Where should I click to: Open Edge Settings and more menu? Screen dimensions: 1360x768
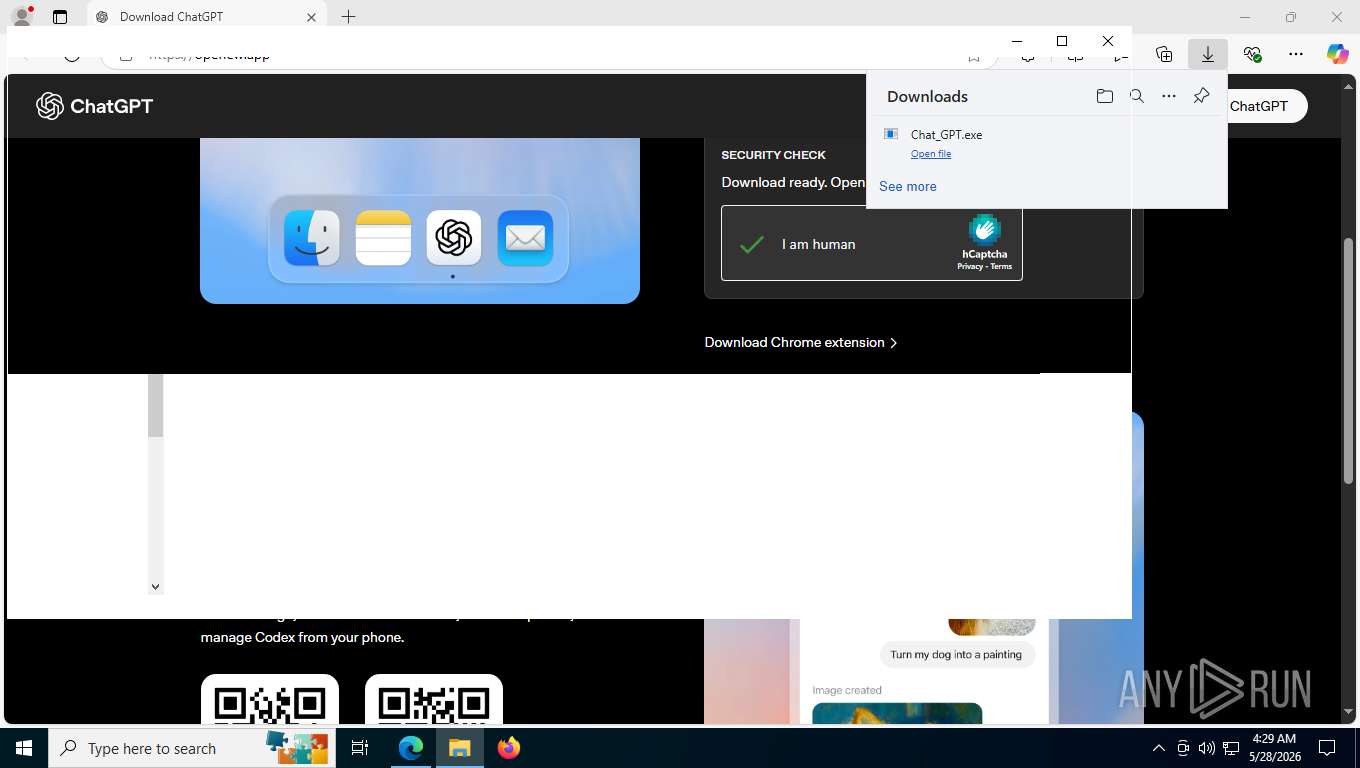pyautogui.click(x=1296, y=54)
